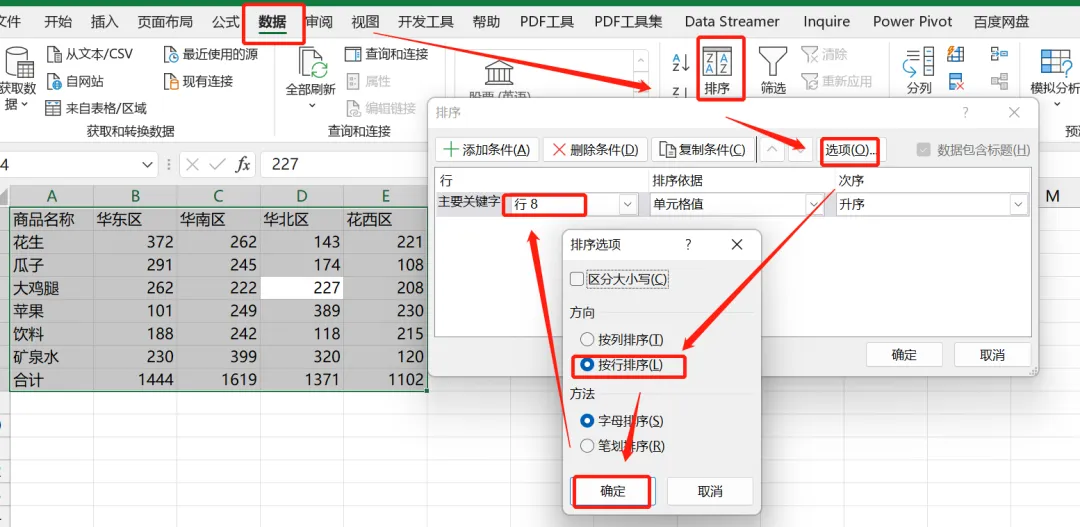The image size is (1080, 527).
Task: Switch to the View (视图) tab
Action: [x=365, y=21]
